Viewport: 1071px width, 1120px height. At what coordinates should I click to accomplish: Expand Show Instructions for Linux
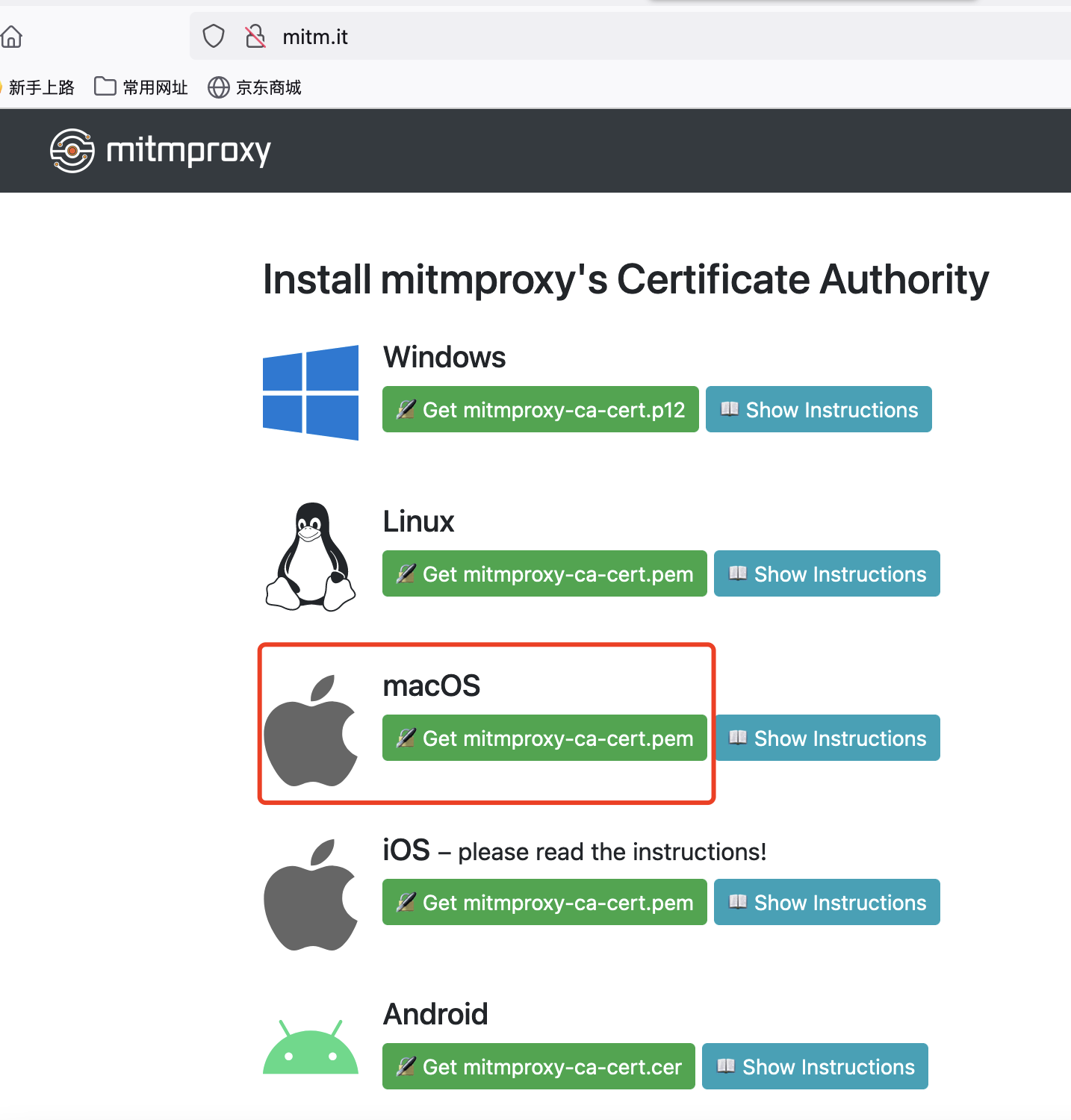pos(827,573)
